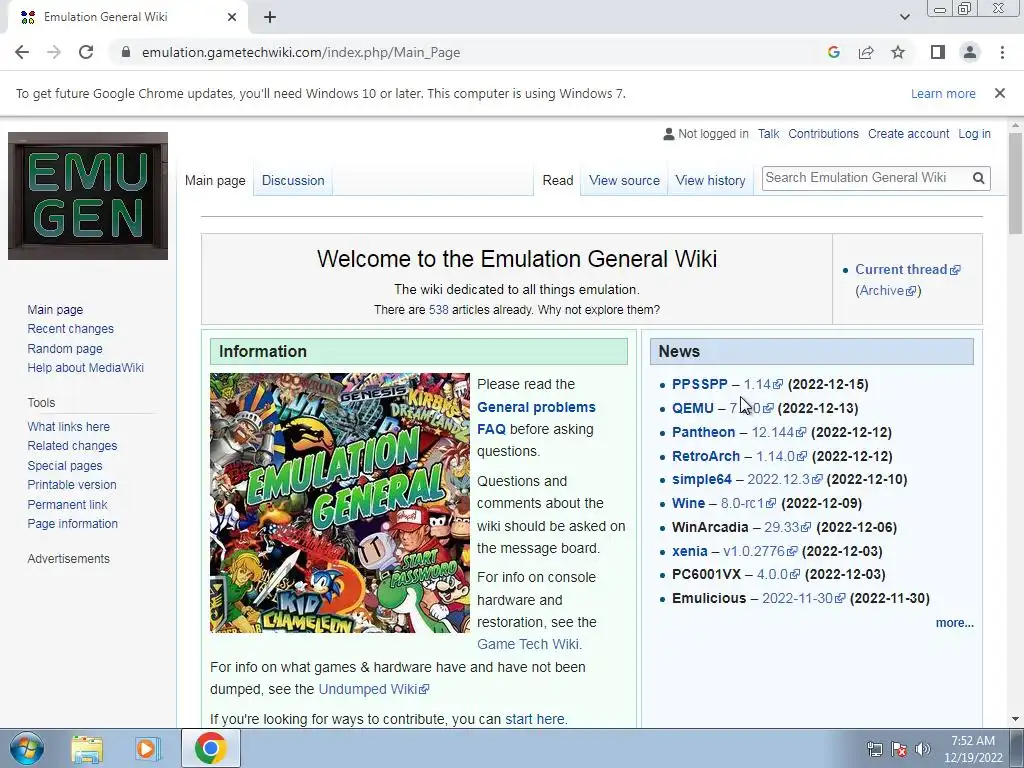Click Create account
This screenshot has width=1024, height=768.
point(908,134)
